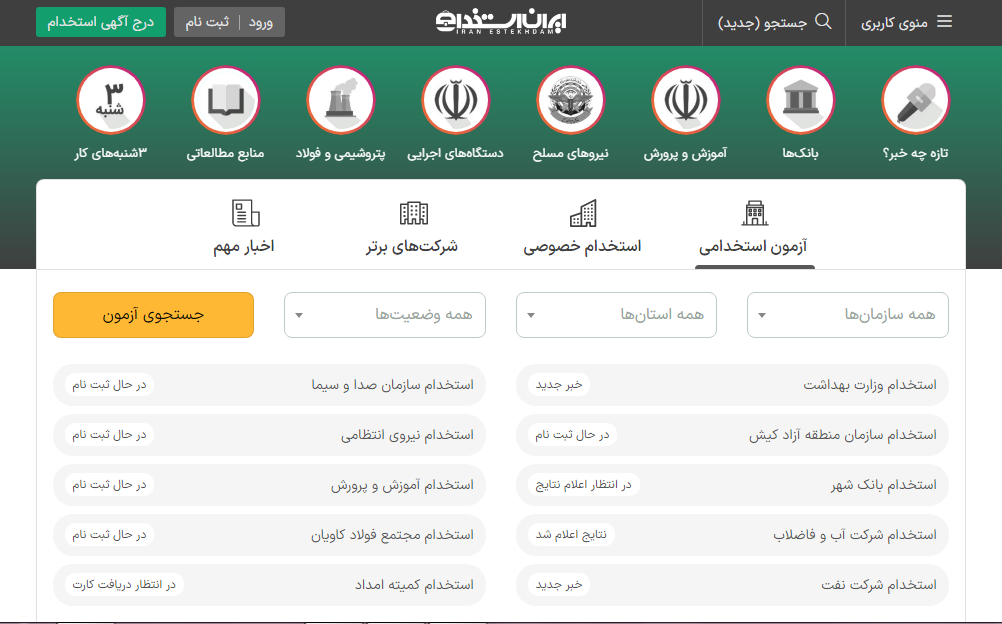This screenshot has width=1002, height=624.
Task: Open the پتروشیمی و فولاد factory icon
Action: 340,100
